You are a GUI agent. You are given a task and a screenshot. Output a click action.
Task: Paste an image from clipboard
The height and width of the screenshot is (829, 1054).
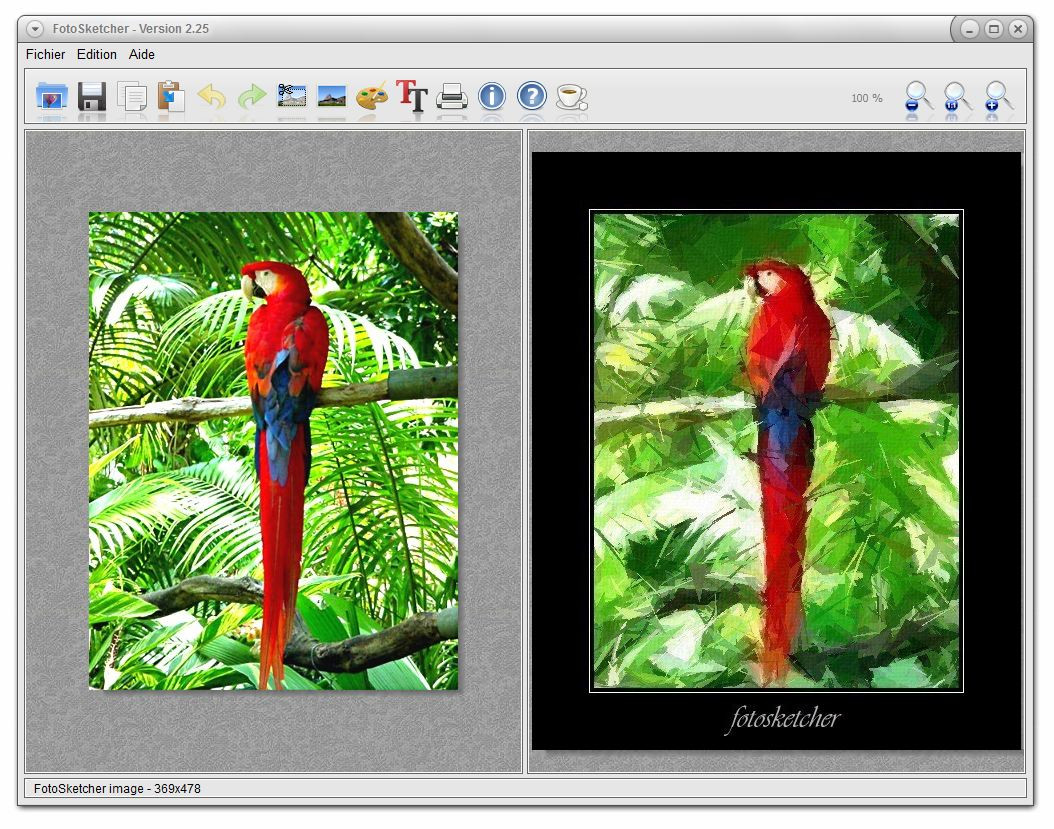pyautogui.click(x=173, y=96)
